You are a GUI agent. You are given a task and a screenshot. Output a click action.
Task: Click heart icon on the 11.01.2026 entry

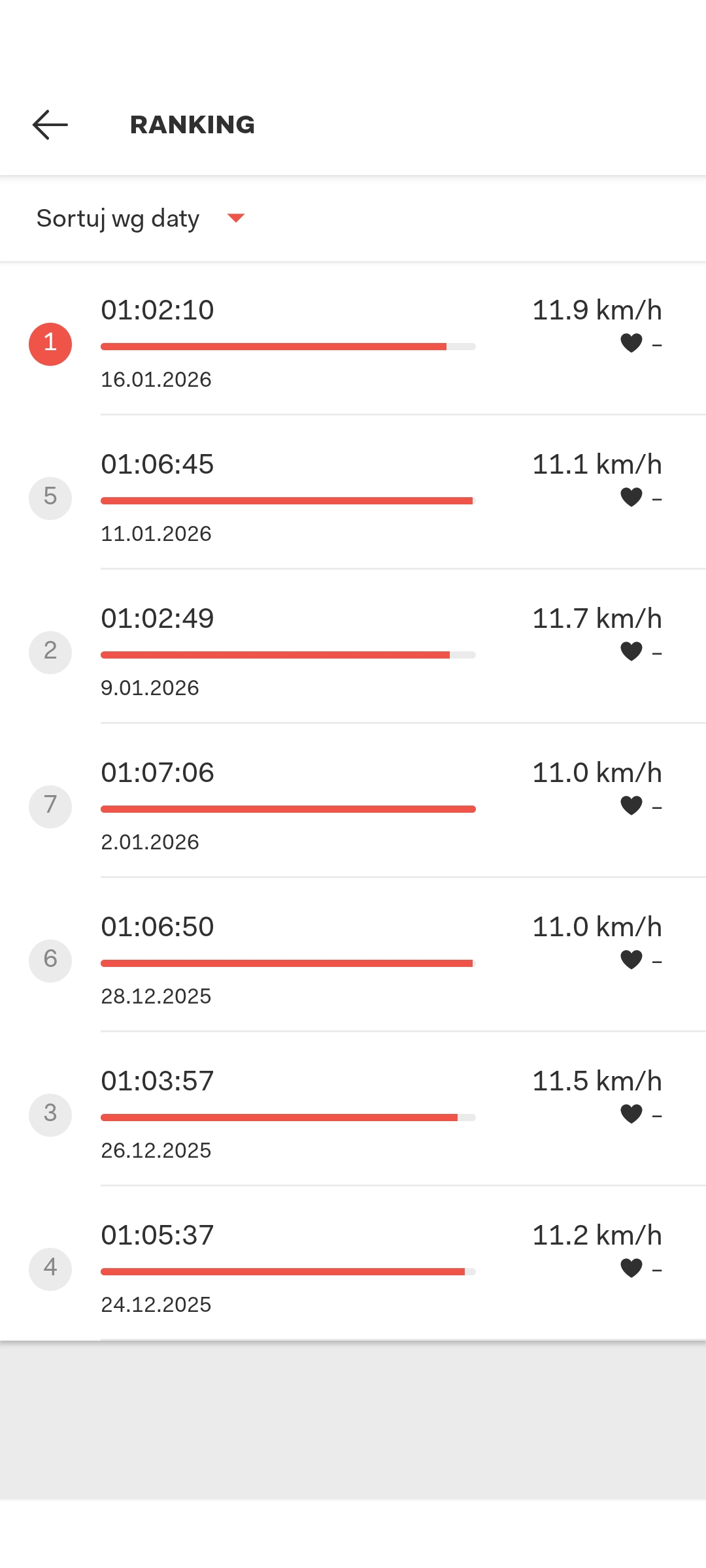[x=631, y=497]
